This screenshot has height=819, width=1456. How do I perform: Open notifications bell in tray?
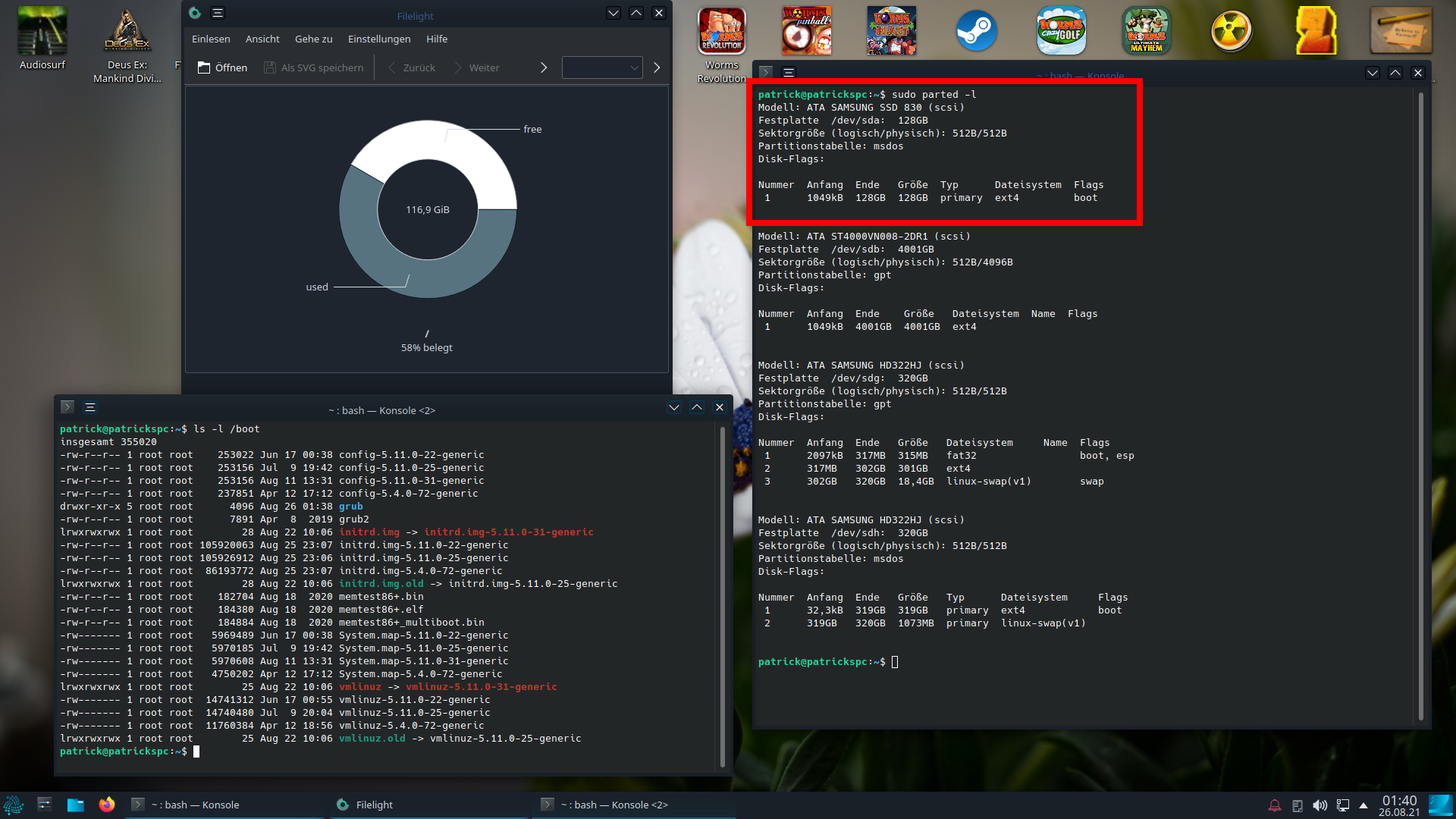tap(1275, 805)
